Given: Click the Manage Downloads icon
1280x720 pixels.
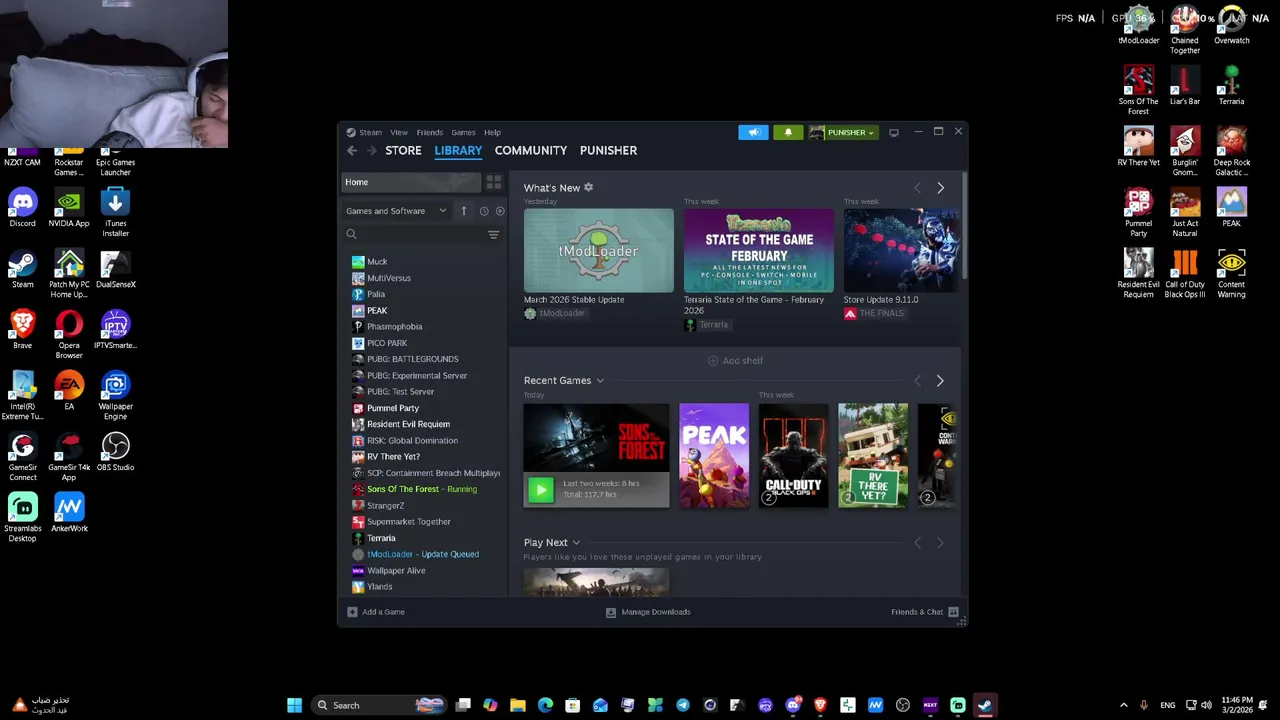Looking at the screenshot, I should click(x=611, y=612).
